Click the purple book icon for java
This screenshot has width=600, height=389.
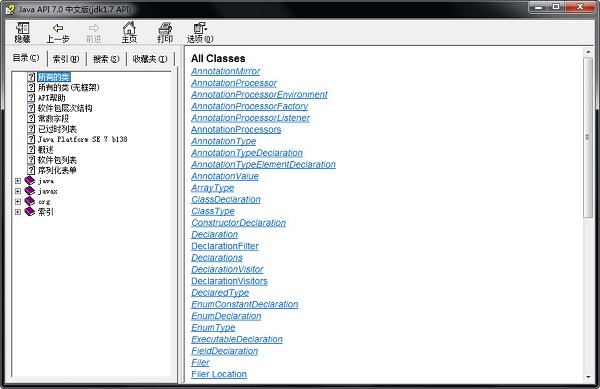tap(29, 181)
